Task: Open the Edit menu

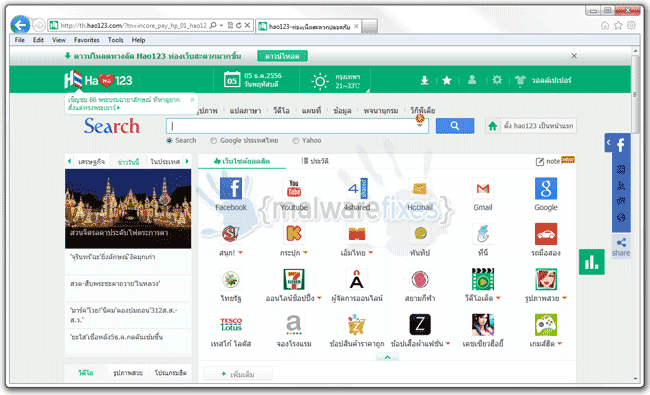Action: pos(38,40)
